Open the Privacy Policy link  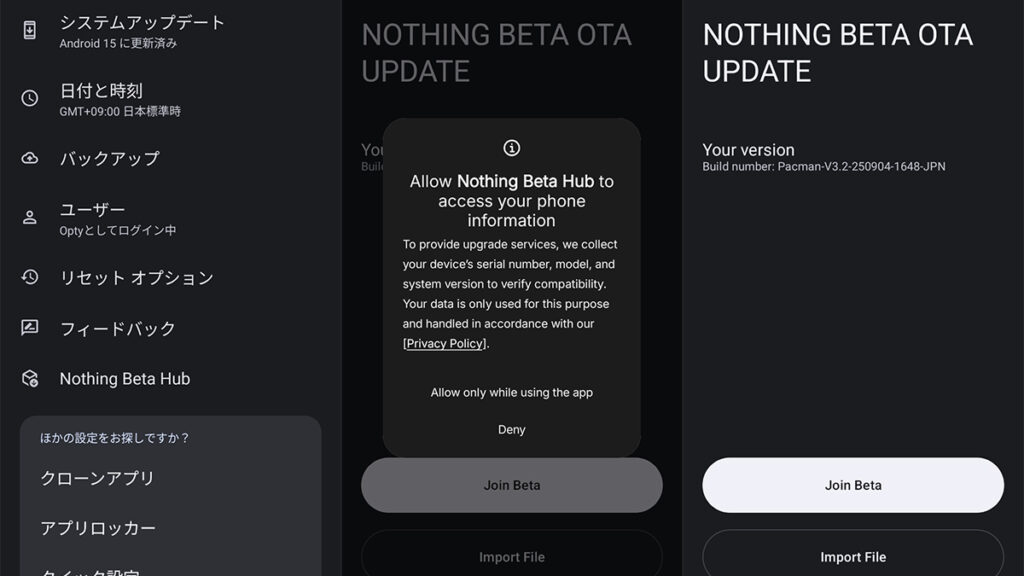(x=445, y=343)
